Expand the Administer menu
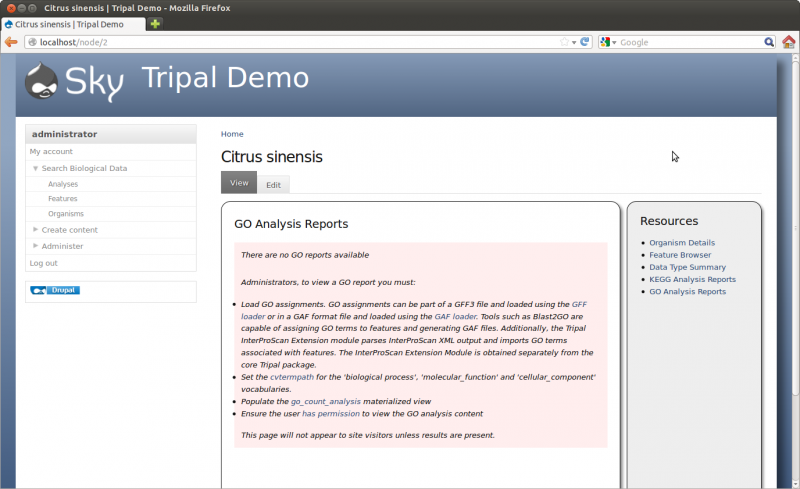The height and width of the screenshot is (489, 800). tap(62, 246)
